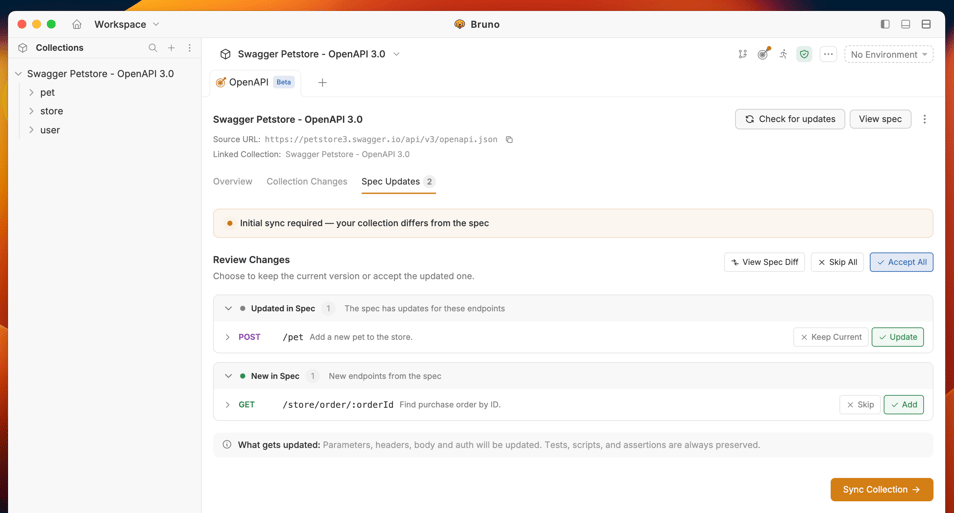
Task: Open the View spec button
Action: (880, 119)
